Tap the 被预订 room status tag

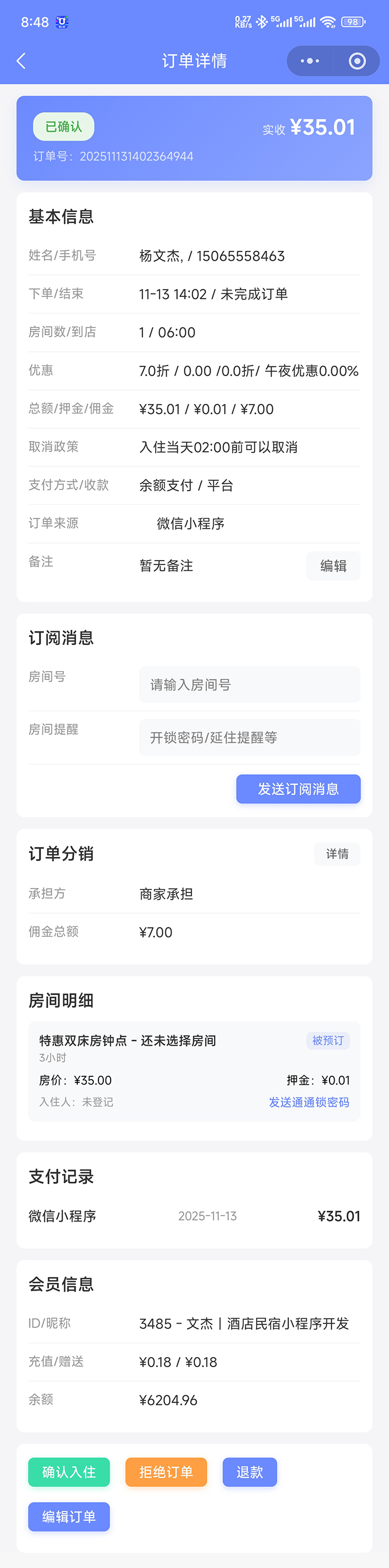pos(327,1041)
